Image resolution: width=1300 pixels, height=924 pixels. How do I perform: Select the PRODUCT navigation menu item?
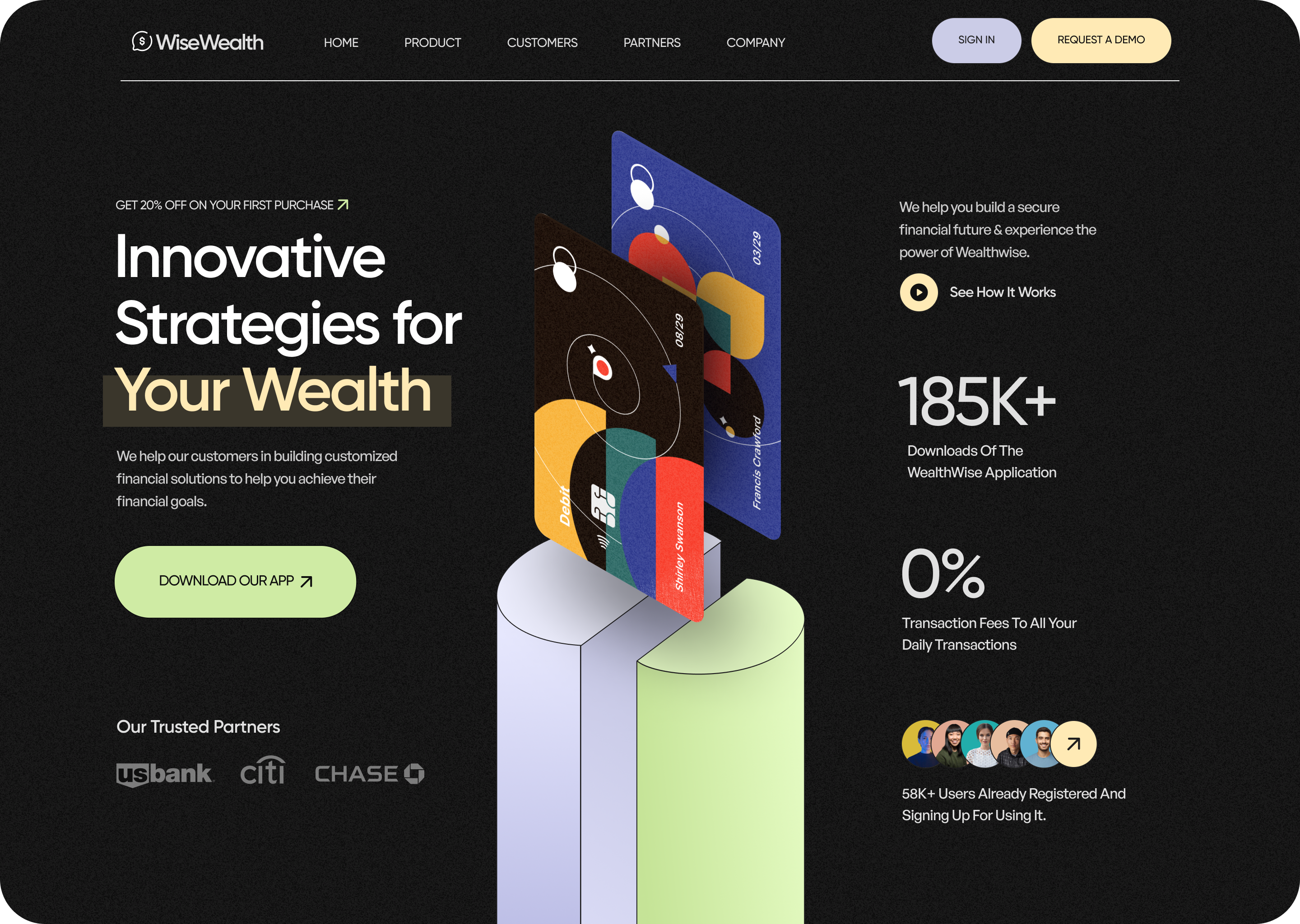tap(432, 42)
